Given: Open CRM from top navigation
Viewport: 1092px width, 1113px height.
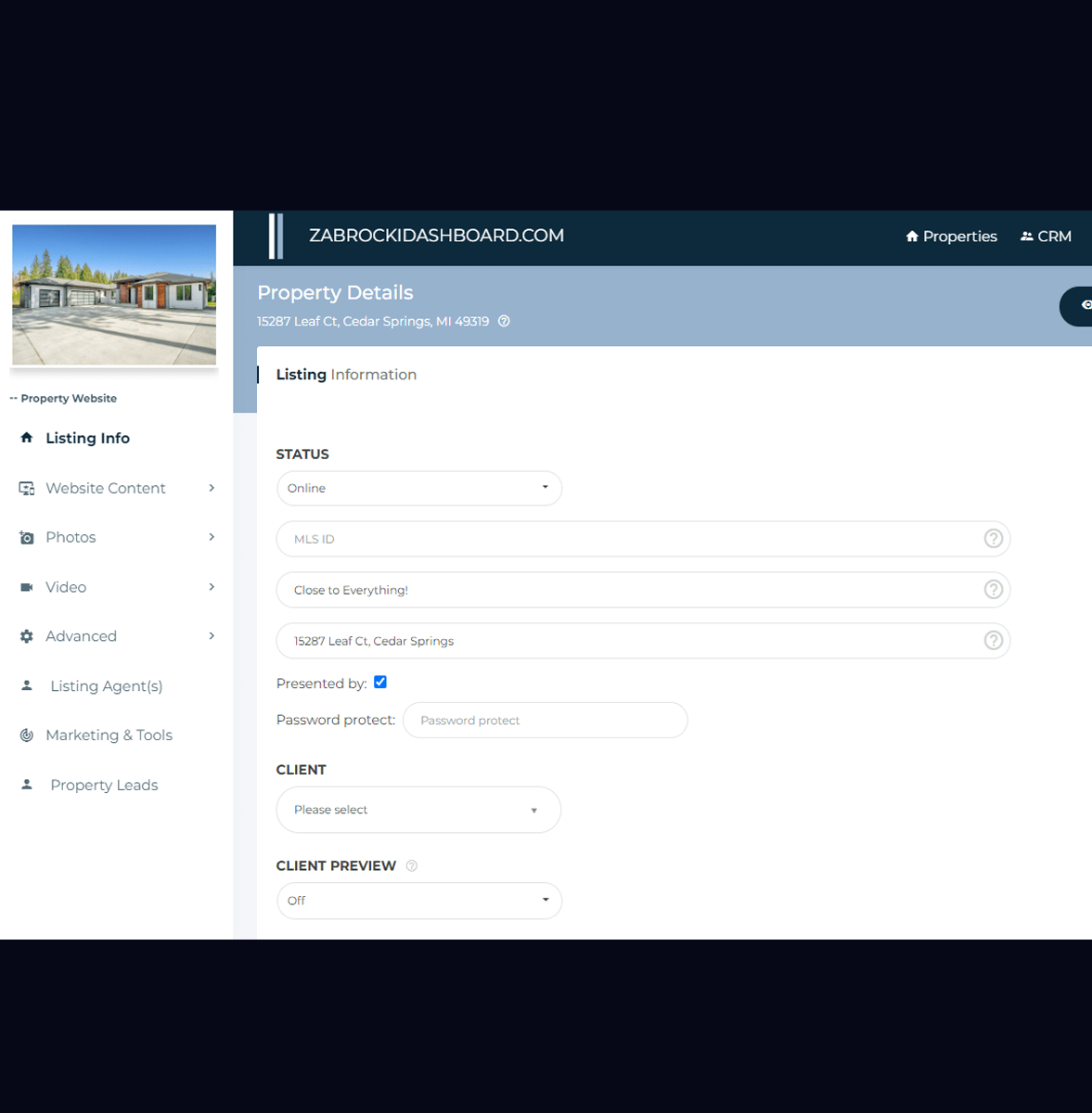Looking at the screenshot, I should click(1046, 237).
